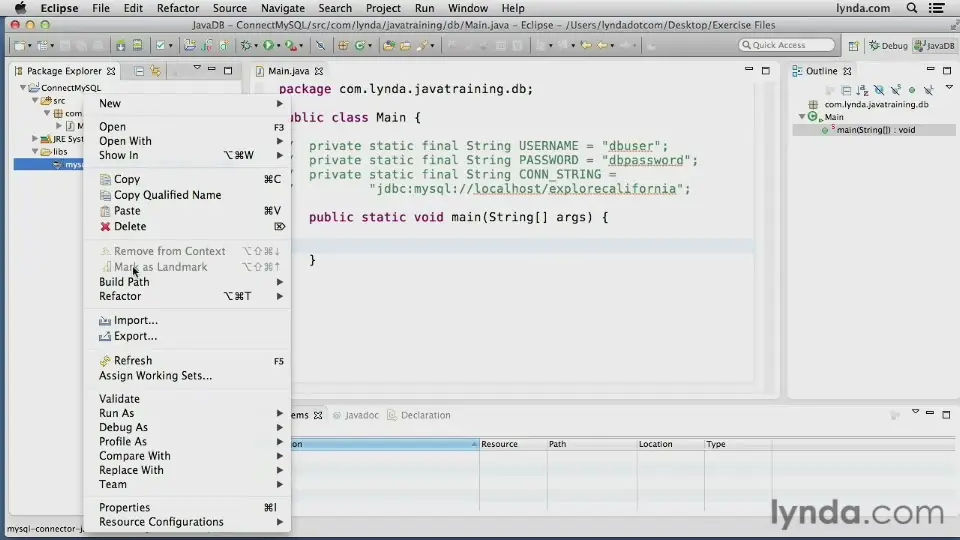
Task: Switch to the Declaration tab
Action: tap(419, 415)
